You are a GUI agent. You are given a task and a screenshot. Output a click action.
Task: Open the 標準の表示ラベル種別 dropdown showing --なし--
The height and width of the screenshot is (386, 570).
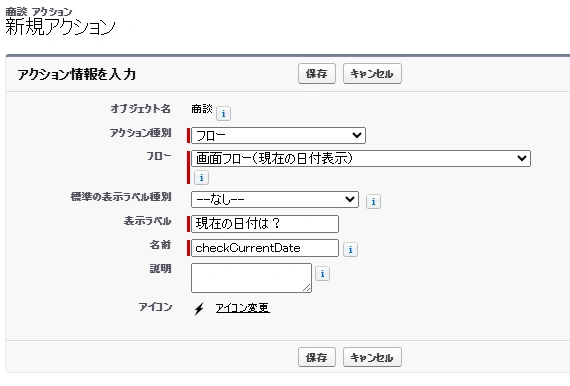coord(275,200)
